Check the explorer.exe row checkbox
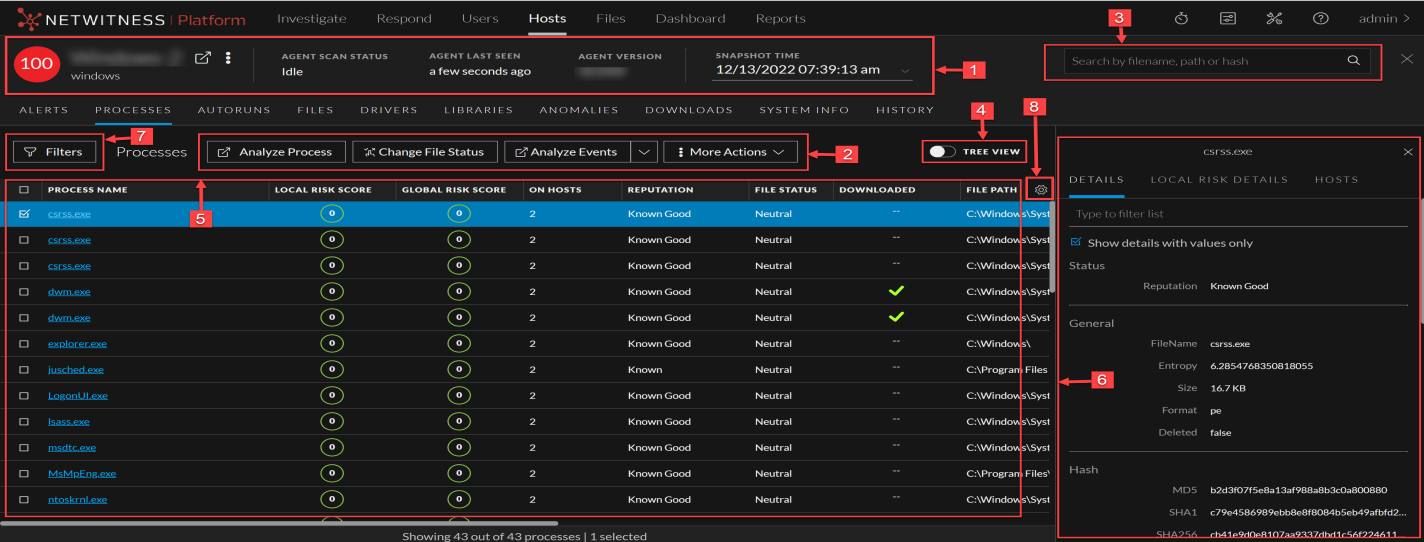 click(x=25, y=343)
